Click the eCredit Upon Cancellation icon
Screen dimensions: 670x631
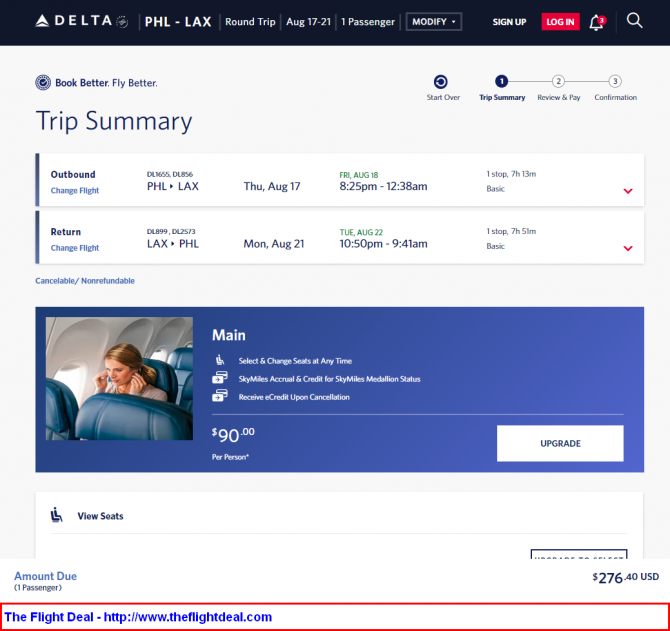[220, 396]
